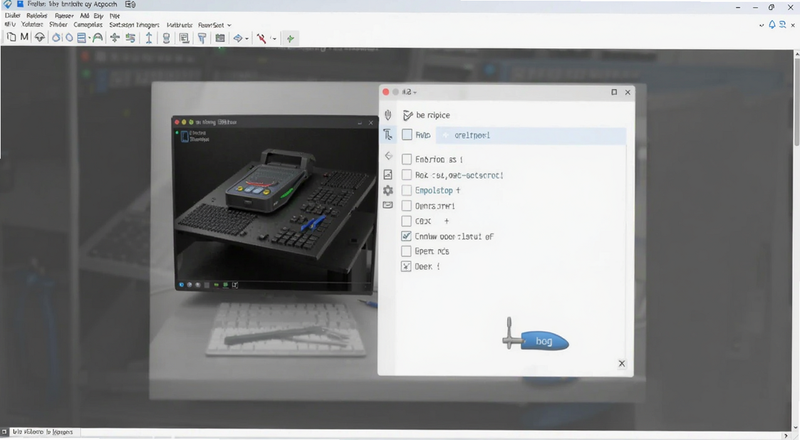Viewport: 800px width, 440px height.
Task: Tick the 'Epert' checkbox
Action: click(406, 251)
